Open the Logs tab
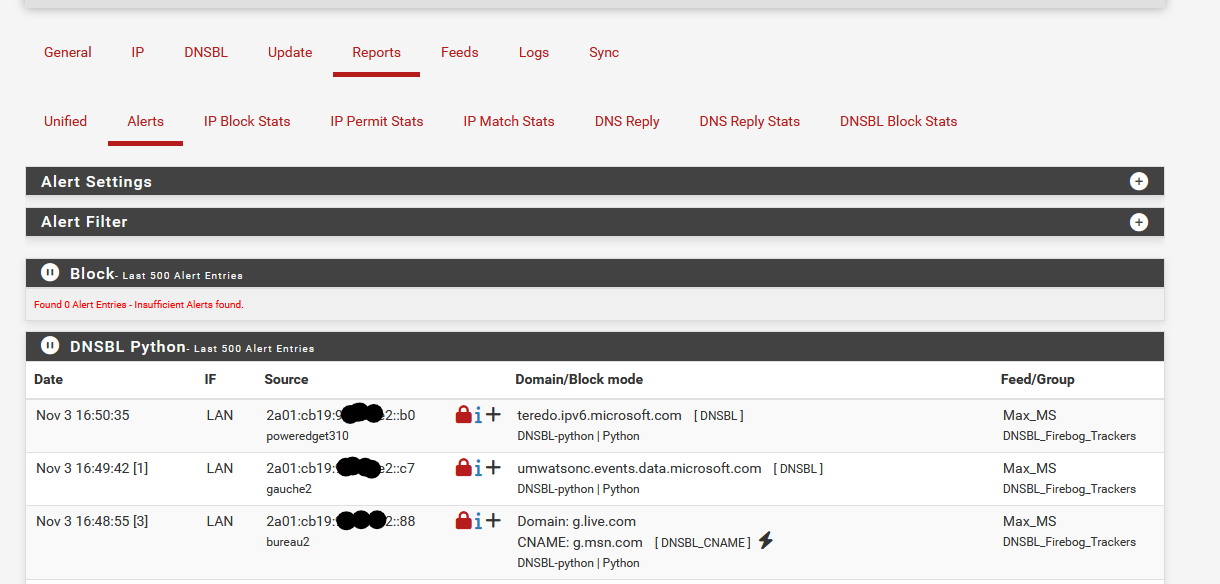The image size is (1220, 584). tap(533, 52)
